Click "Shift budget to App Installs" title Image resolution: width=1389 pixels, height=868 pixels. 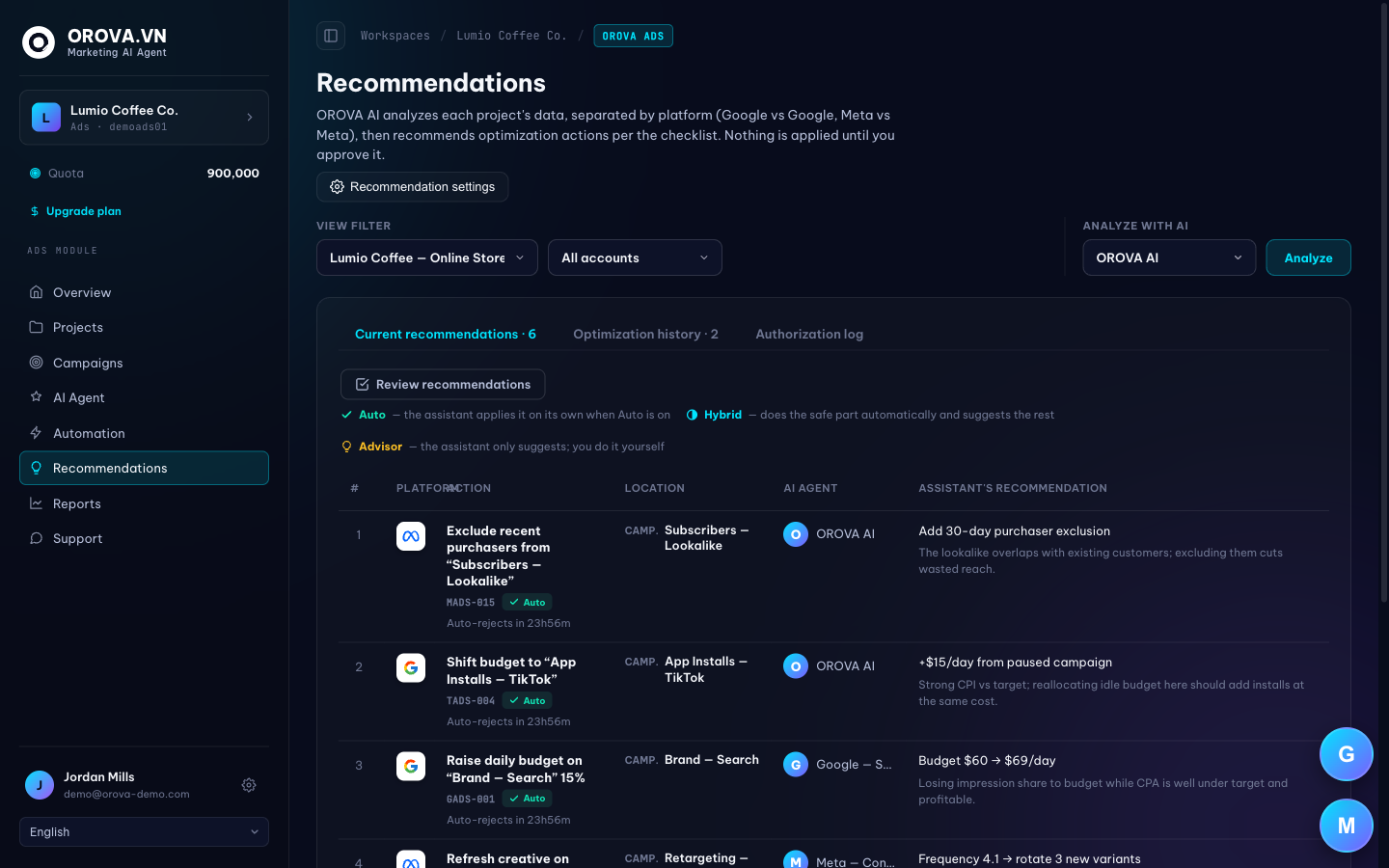coord(511,670)
